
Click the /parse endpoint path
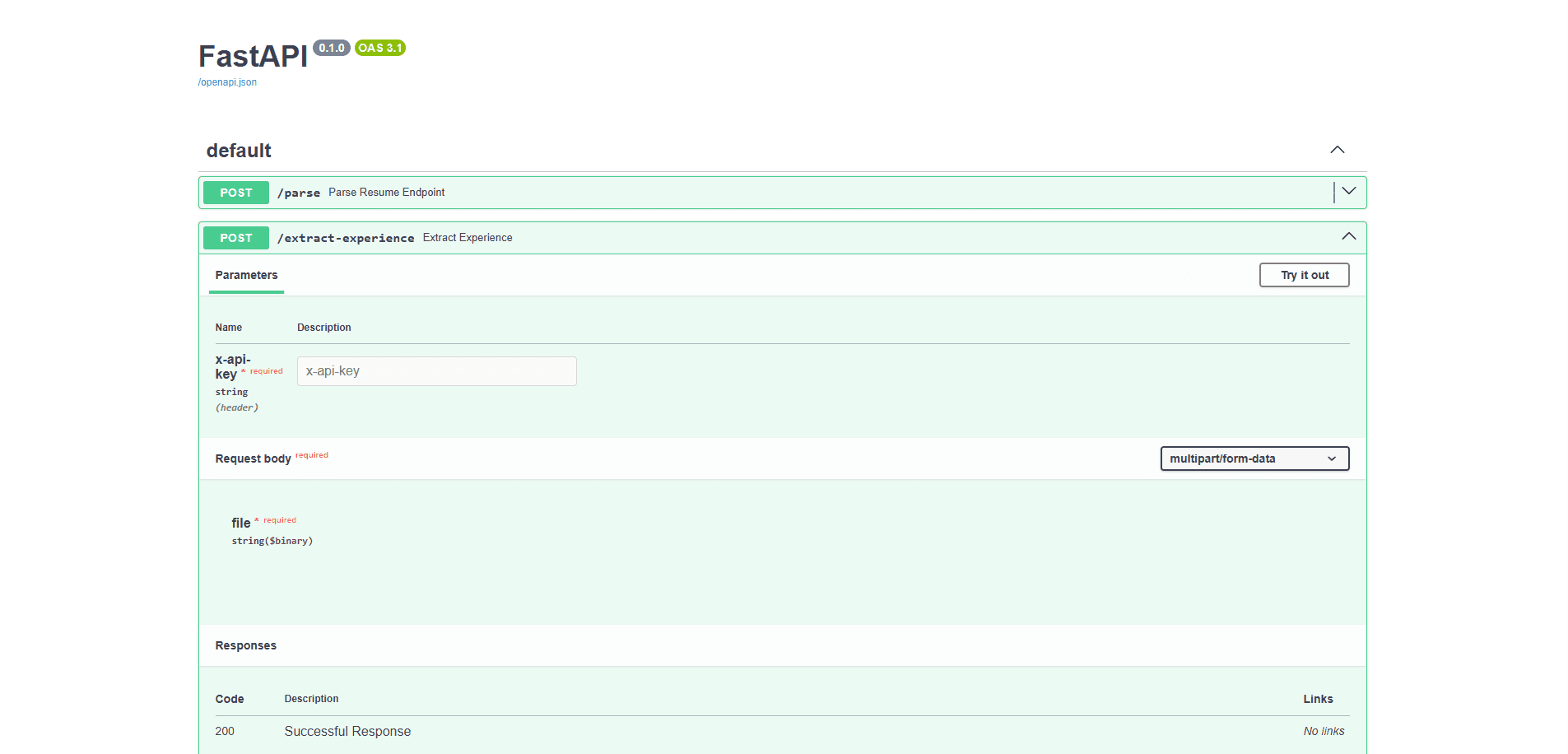click(x=299, y=193)
